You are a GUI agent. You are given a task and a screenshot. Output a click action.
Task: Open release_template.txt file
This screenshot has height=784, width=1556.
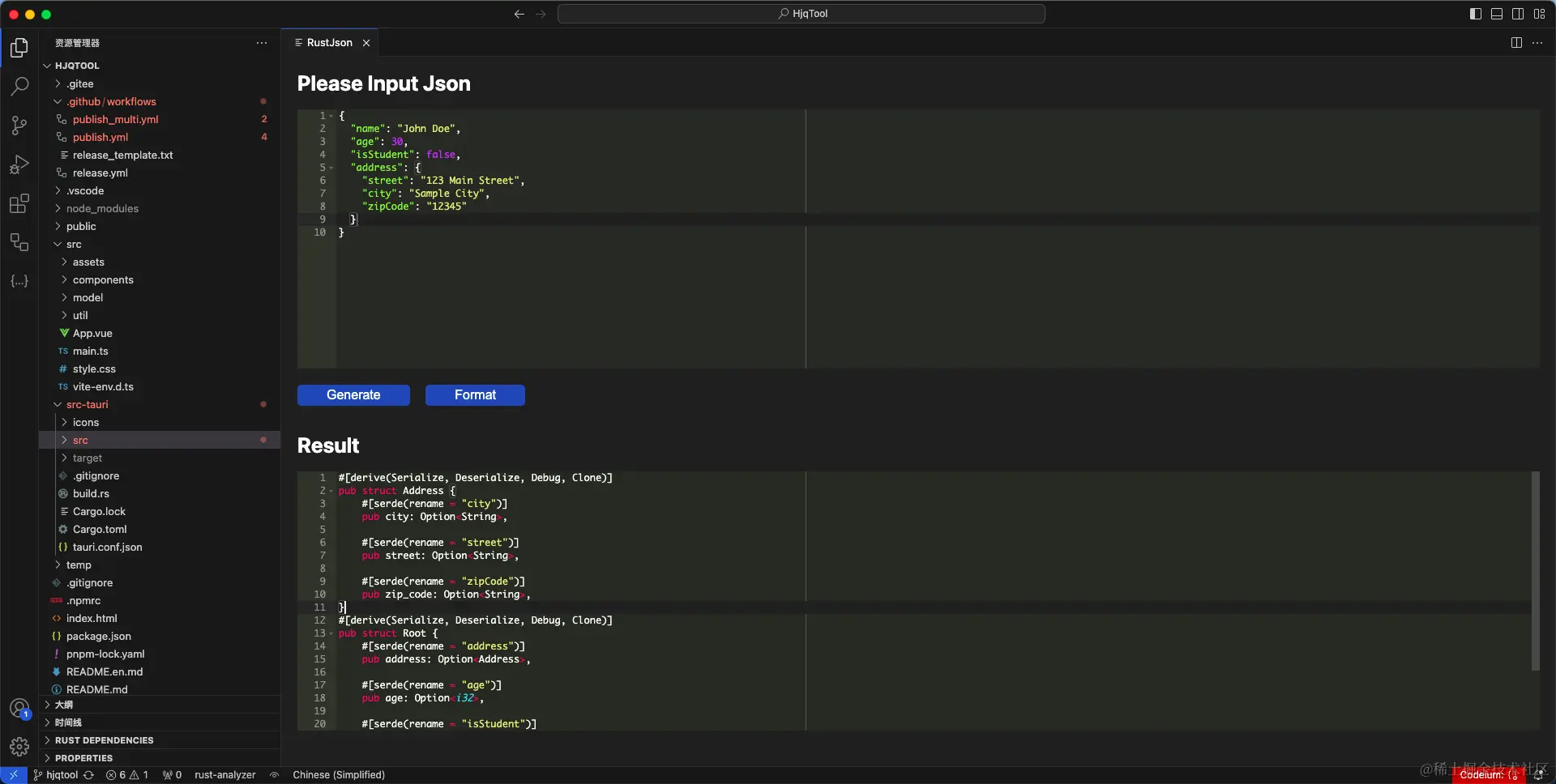(160, 155)
